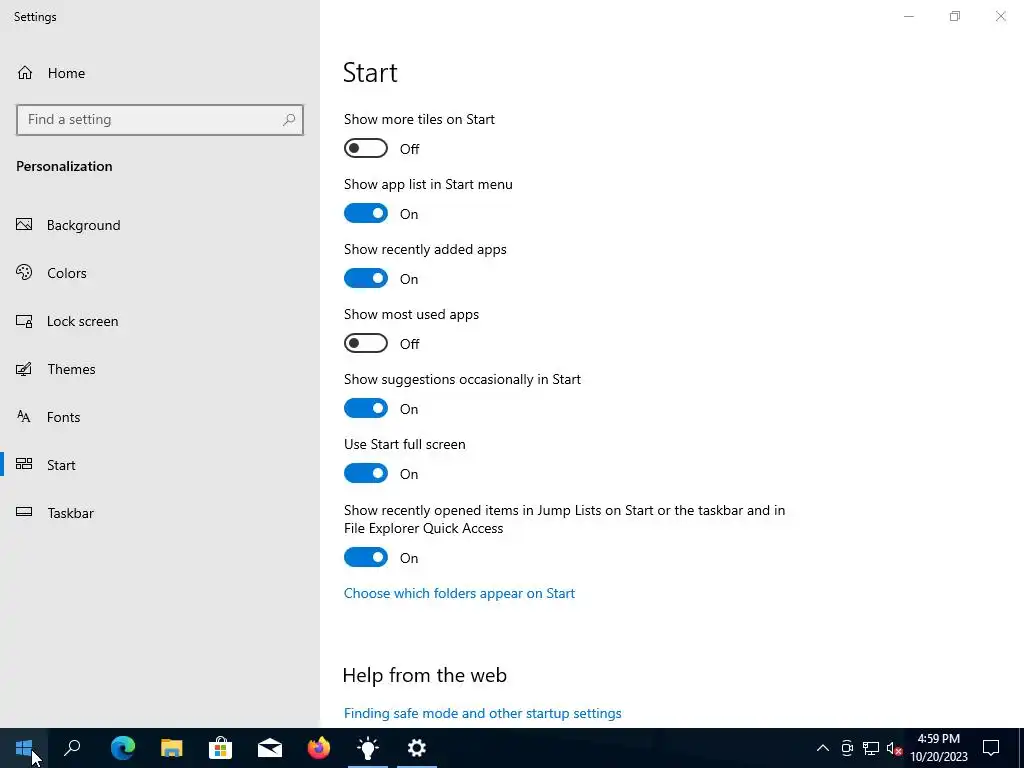Open network status tray icon
Screen dimensions: 1024x768
(871, 748)
